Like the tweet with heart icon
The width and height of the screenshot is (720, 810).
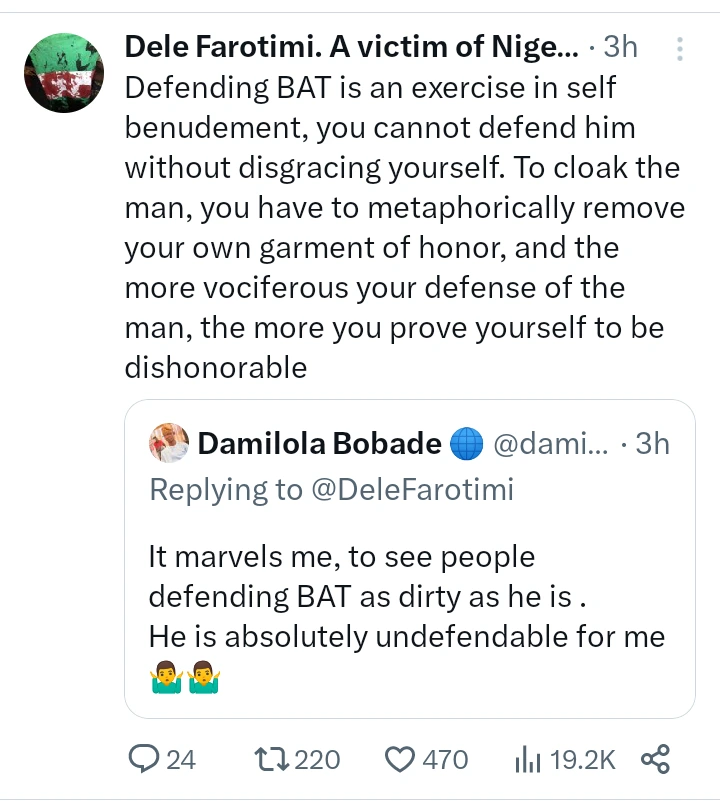tap(400, 760)
